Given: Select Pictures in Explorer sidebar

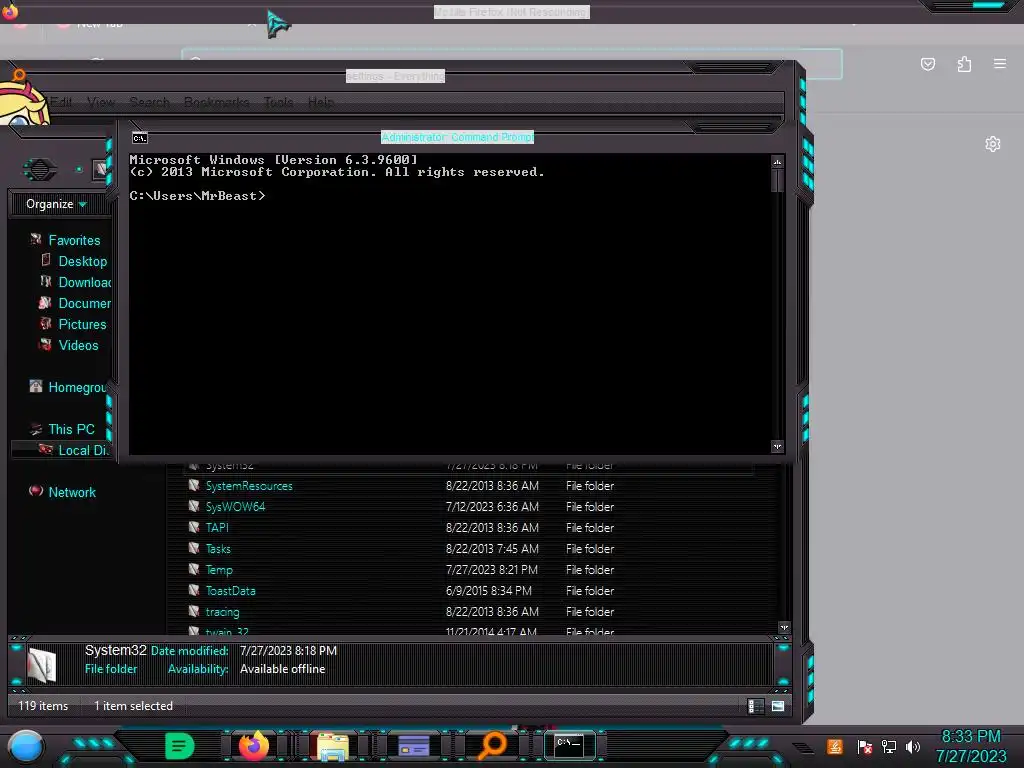Looking at the screenshot, I should click(82, 324).
